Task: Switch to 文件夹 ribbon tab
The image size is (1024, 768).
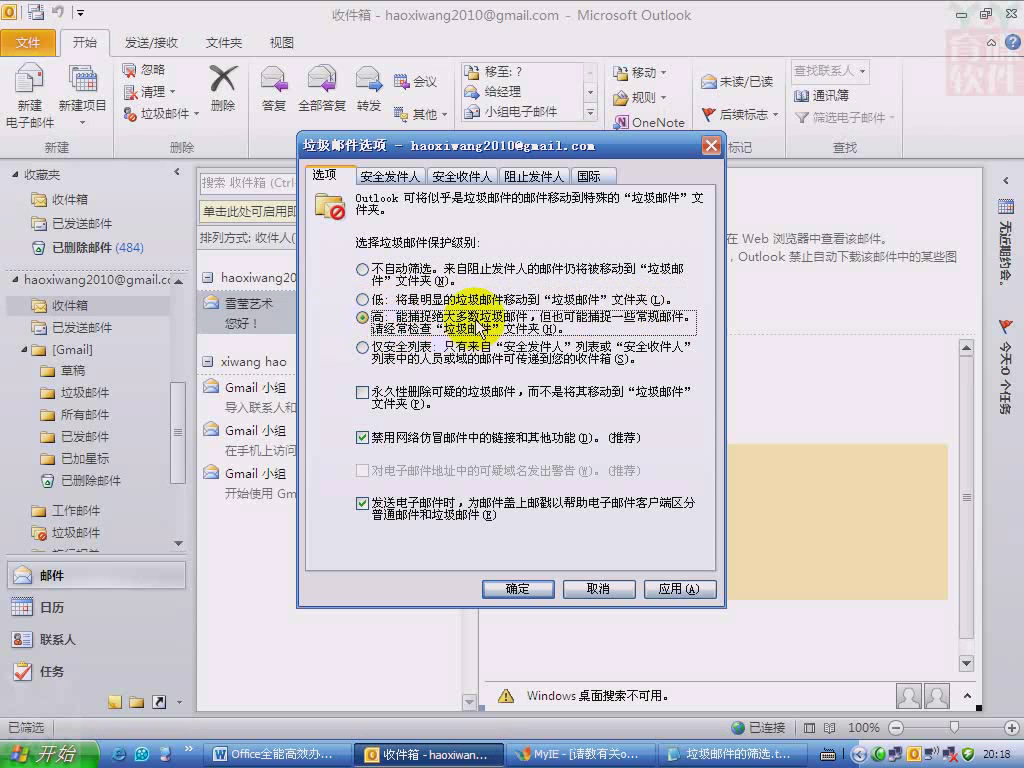Action: point(223,42)
